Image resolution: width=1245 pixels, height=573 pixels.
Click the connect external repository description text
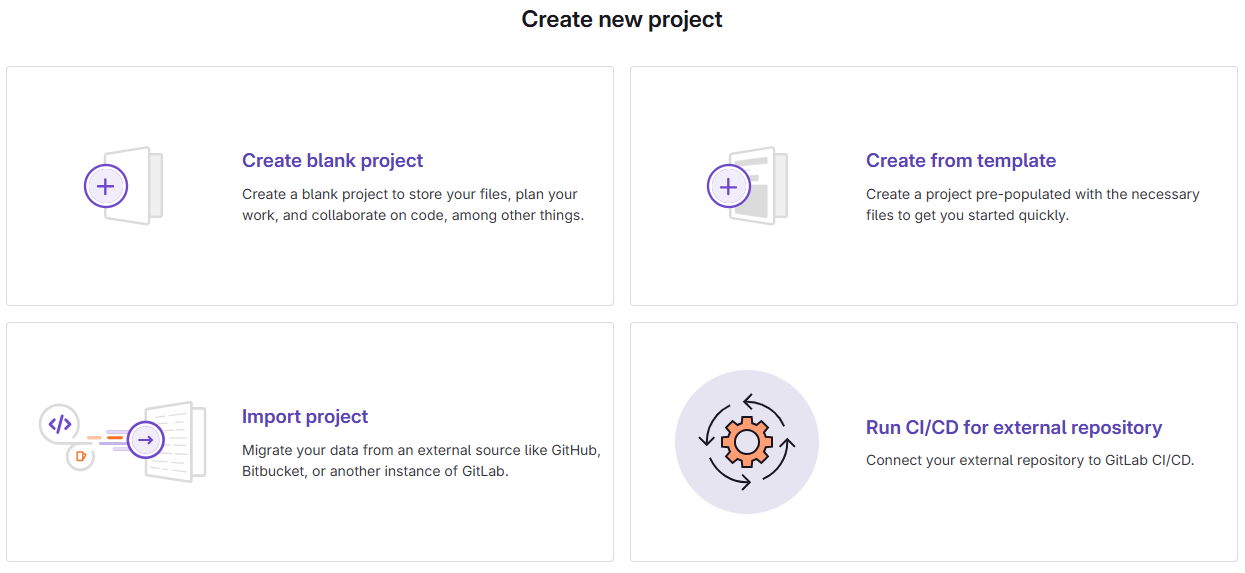click(x=1030, y=461)
